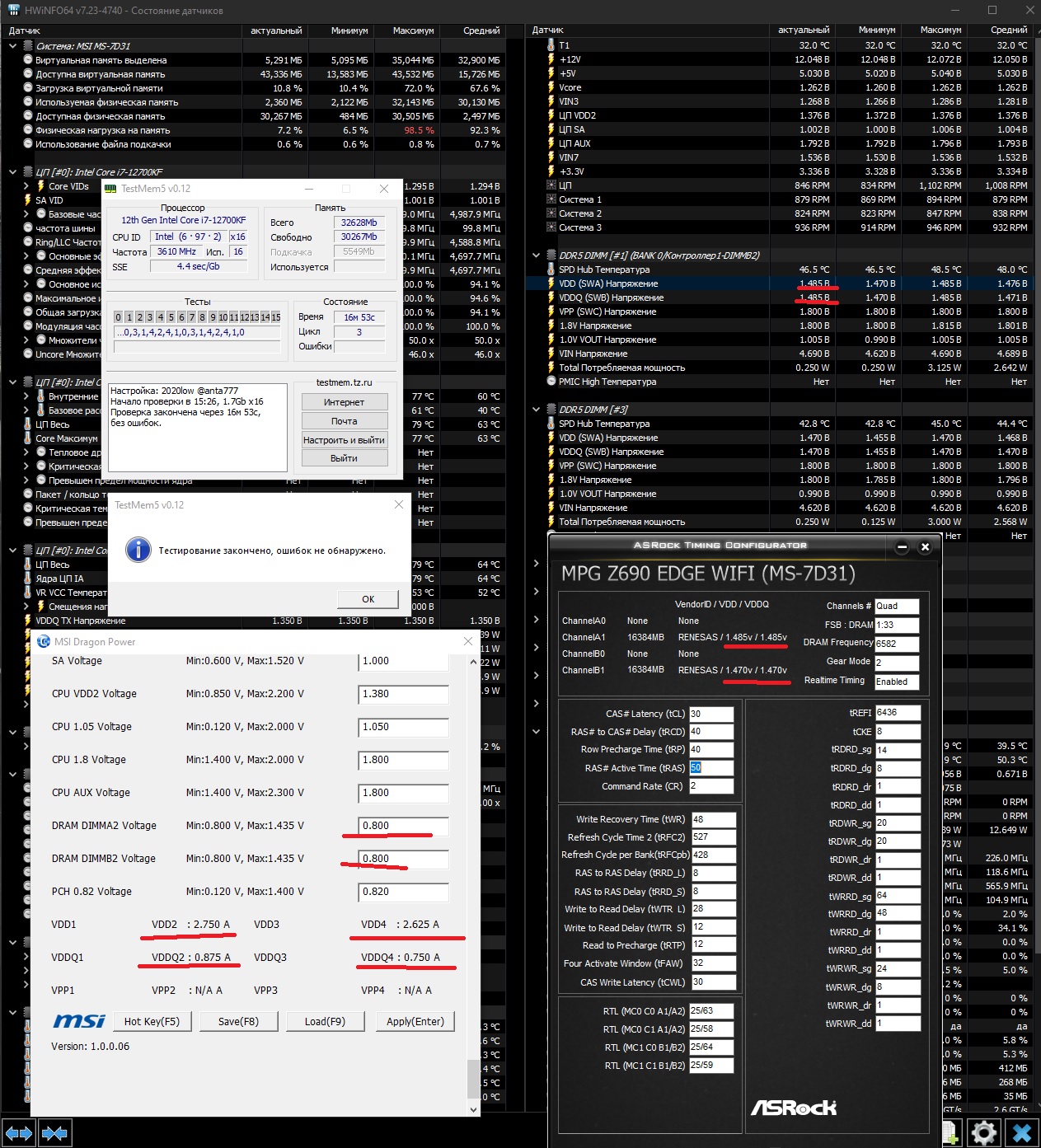The image size is (1041, 1148).
Task: Click the Датчик column header in left panel
Action: [122, 30]
